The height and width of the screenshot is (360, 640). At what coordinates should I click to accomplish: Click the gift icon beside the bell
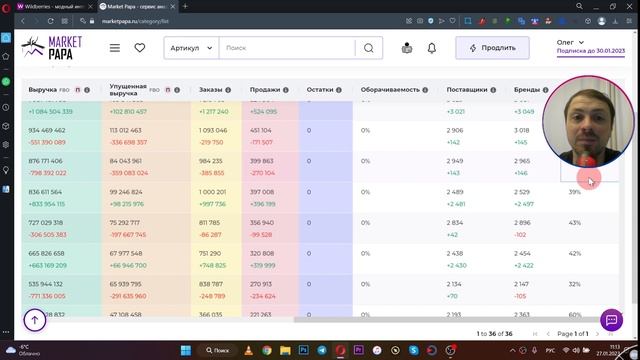click(x=407, y=48)
